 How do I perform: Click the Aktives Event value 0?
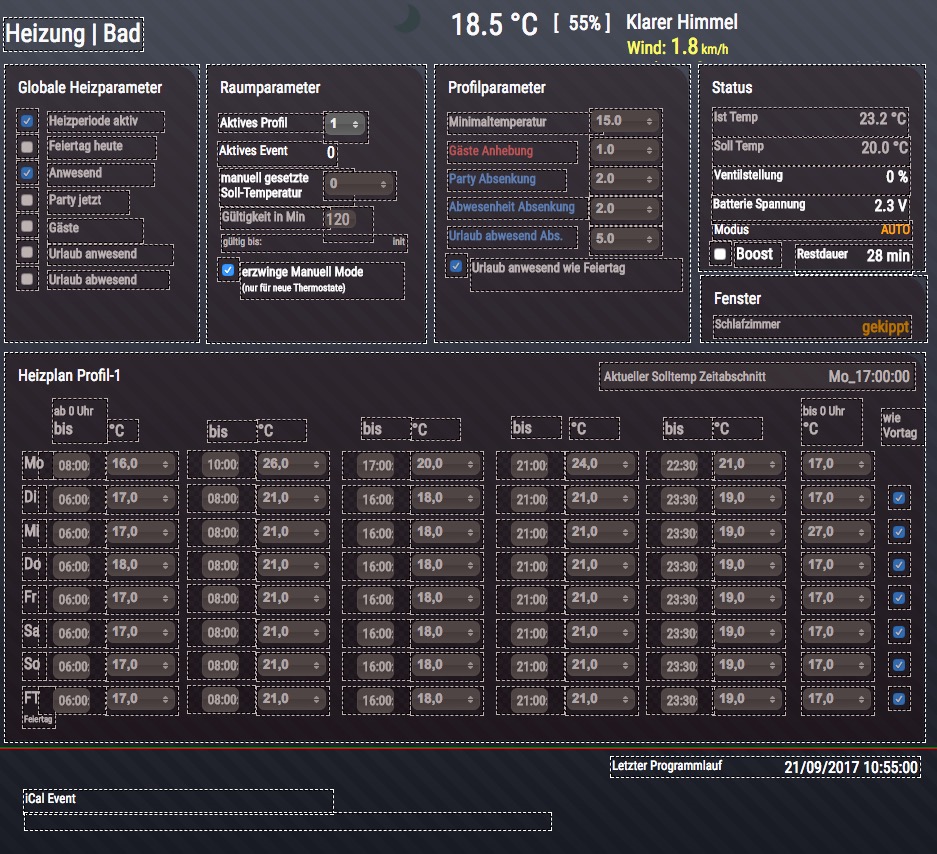[x=330, y=152]
